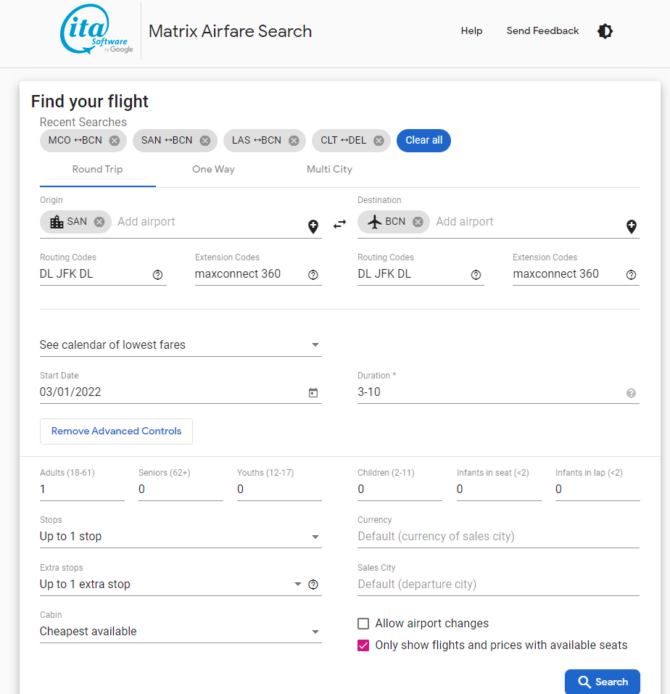This screenshot has width=670, height=694.
Task: Open help for origin Extension Codes
Action: coord(313,275)
